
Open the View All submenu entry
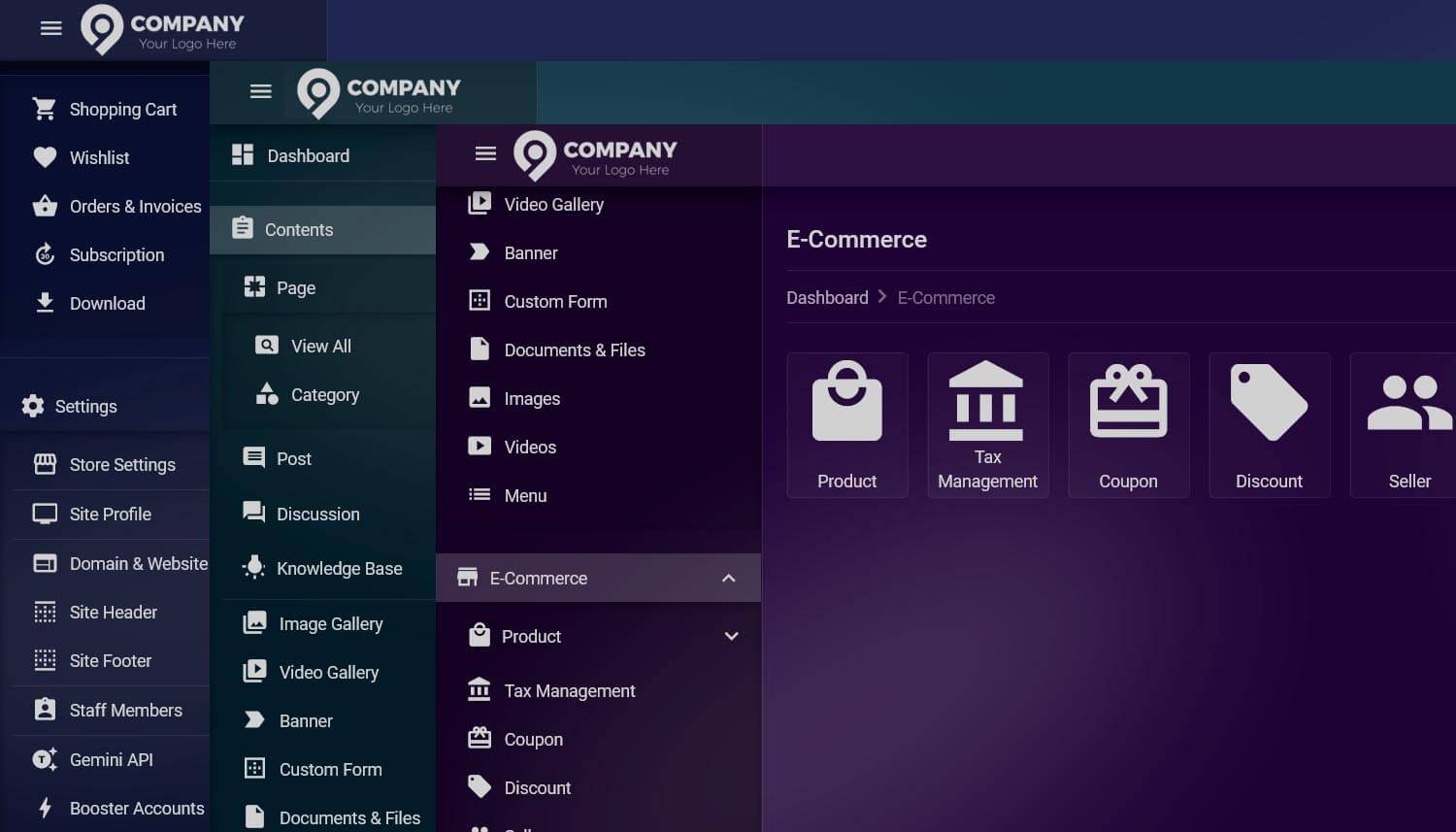click(x=329, y=346)
